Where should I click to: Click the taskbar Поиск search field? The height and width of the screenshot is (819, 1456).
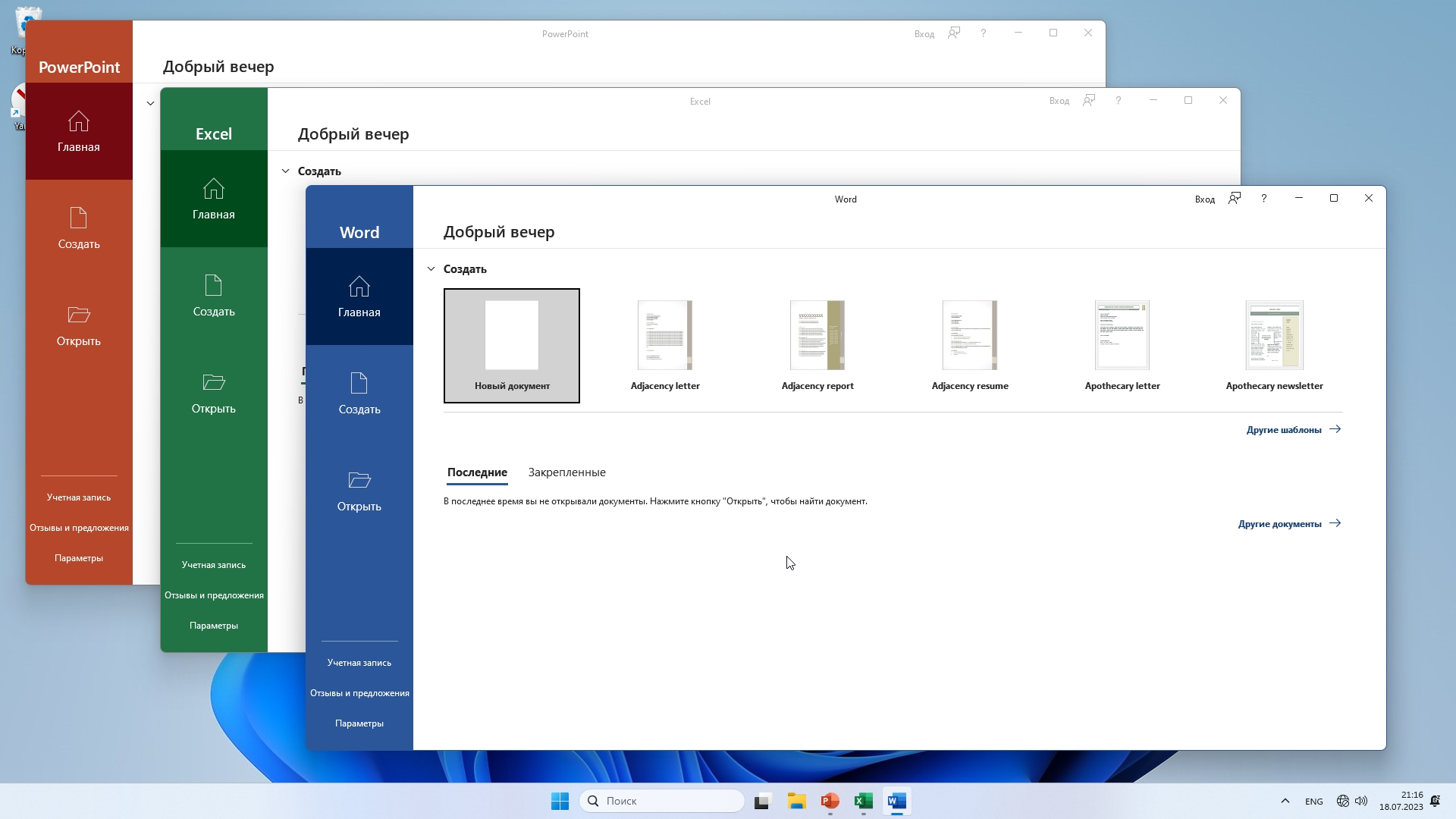pos(661,802)
